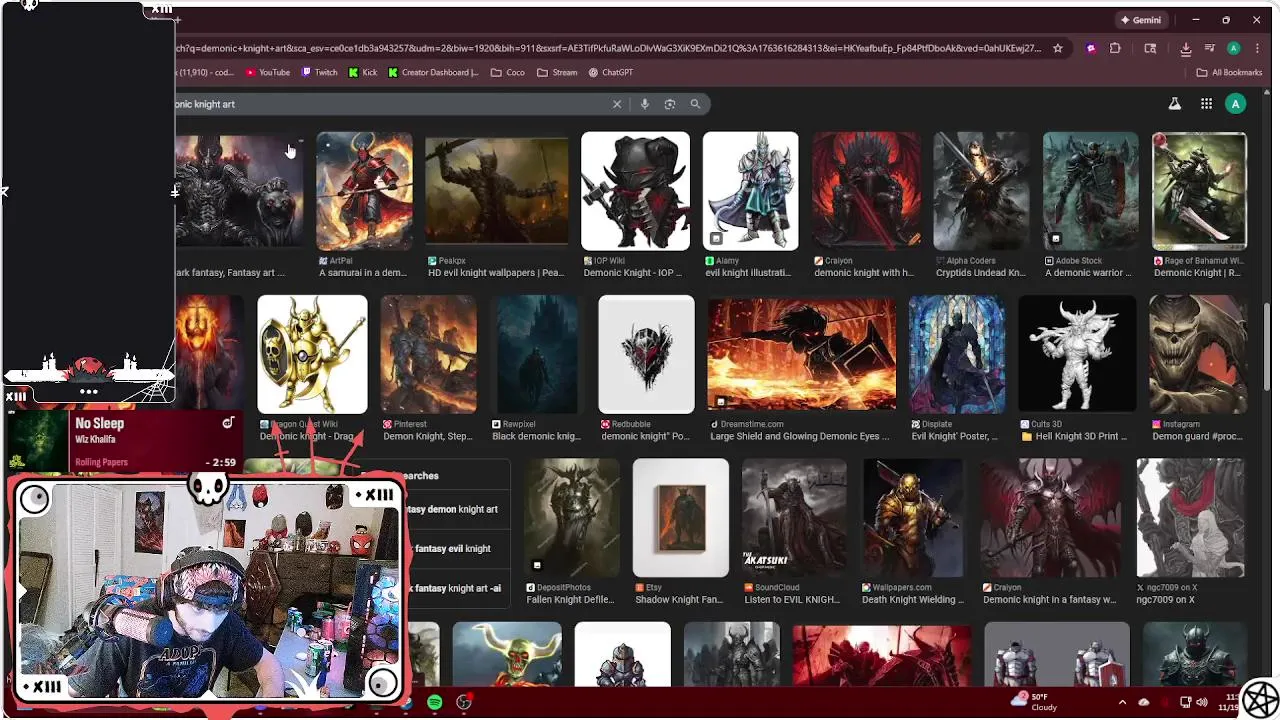1280x720 pixels.
Task: Clear the search box with the X icon
Action: 617,104
